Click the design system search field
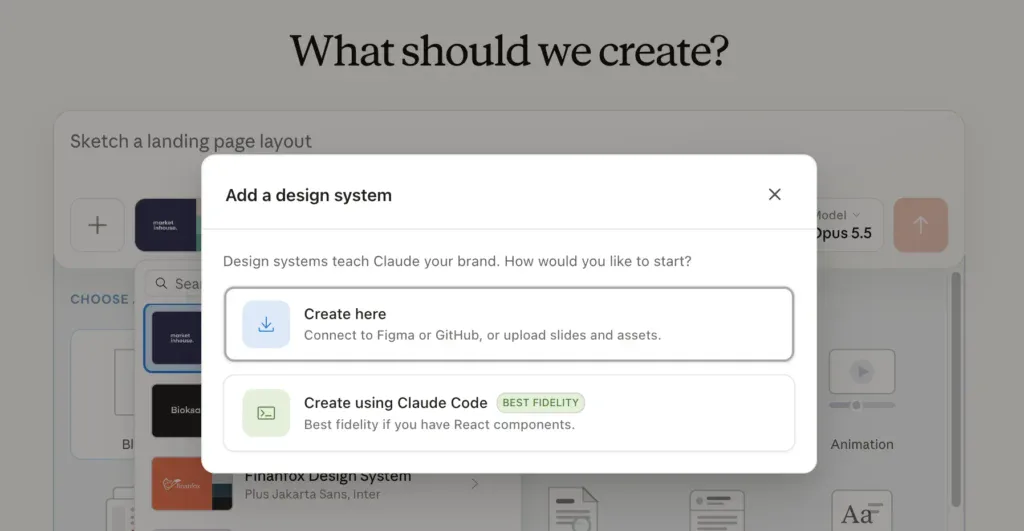The height and width of the screenshot is (531, 1024). (174, 283)
